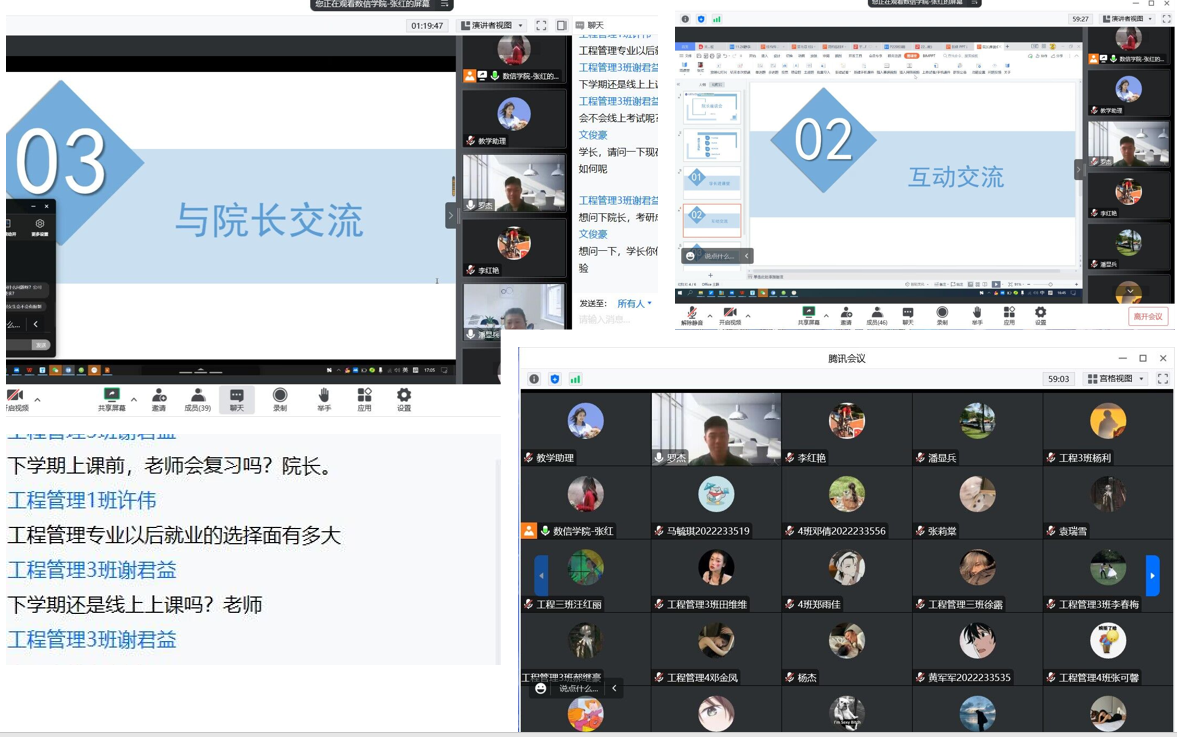Open 演讲者视图 dropdown next to 01:19:47
This screenshot has width=1177, height=737.
pyautogui.click(x=491, y=26)
